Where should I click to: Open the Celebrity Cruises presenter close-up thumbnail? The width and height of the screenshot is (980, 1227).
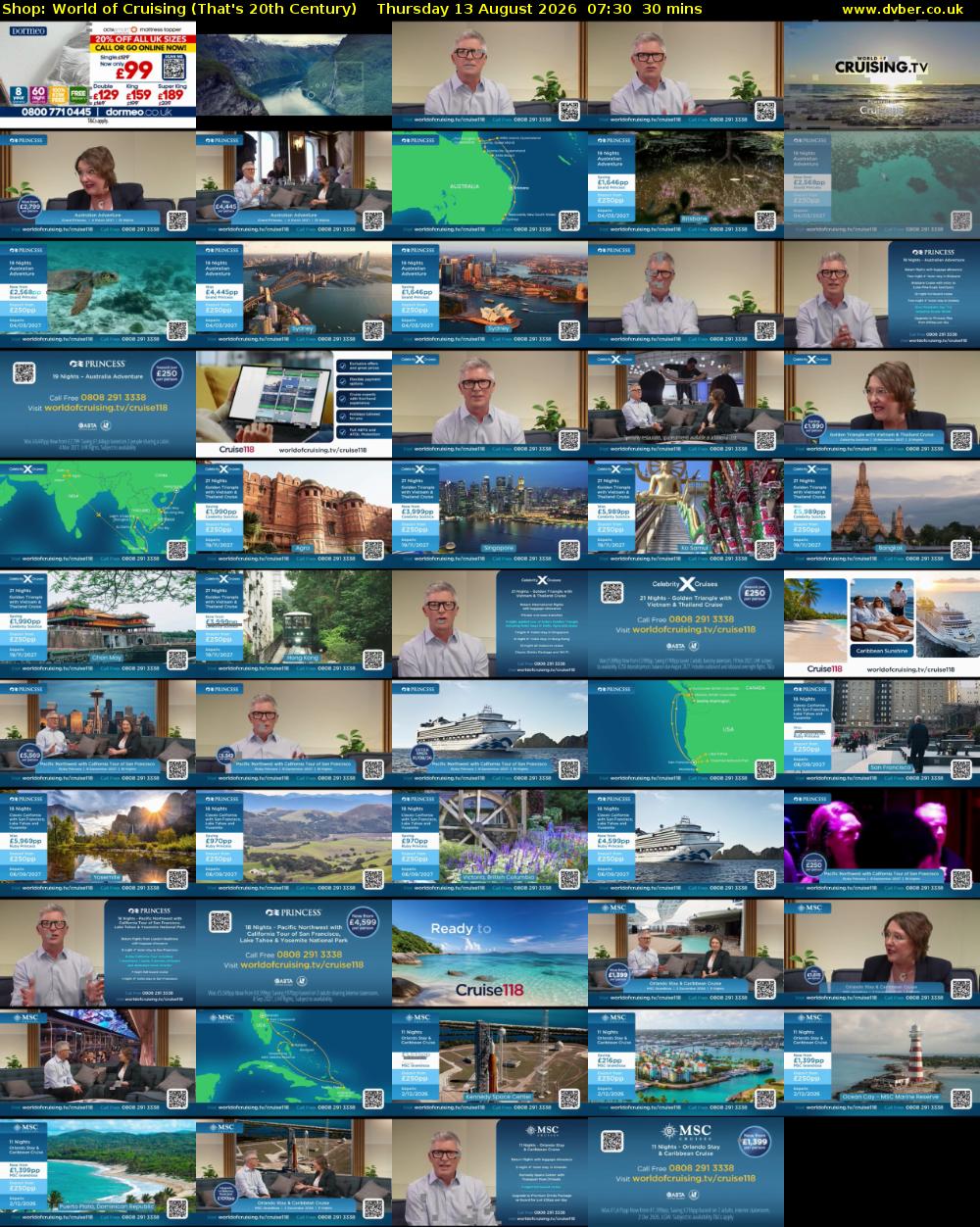[x=490, y=404]
